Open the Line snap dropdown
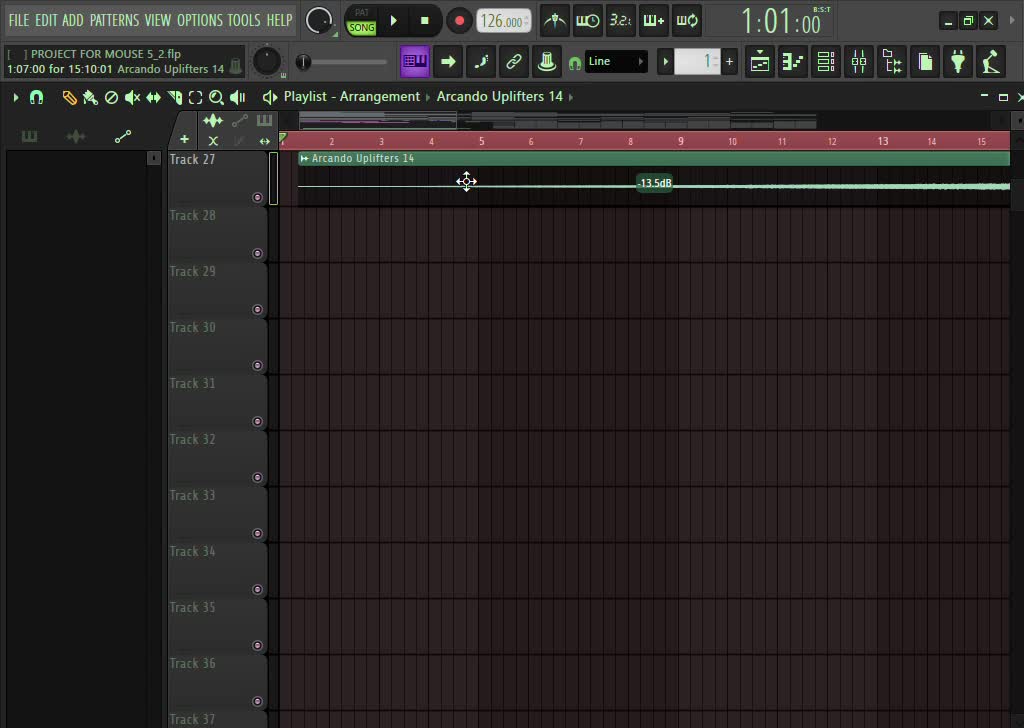 point(614,62)
